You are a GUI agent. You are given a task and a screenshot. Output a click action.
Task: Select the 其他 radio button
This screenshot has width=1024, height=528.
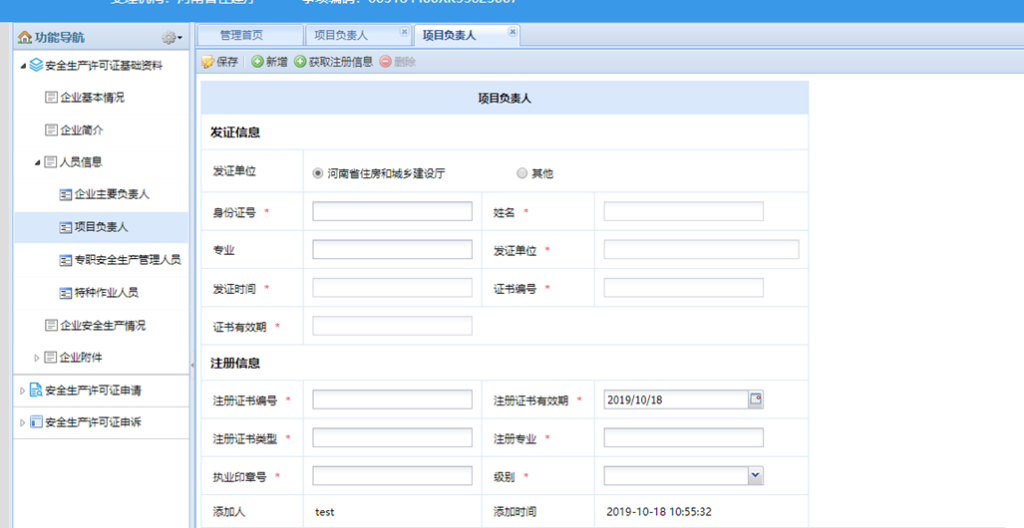(522, 173)
